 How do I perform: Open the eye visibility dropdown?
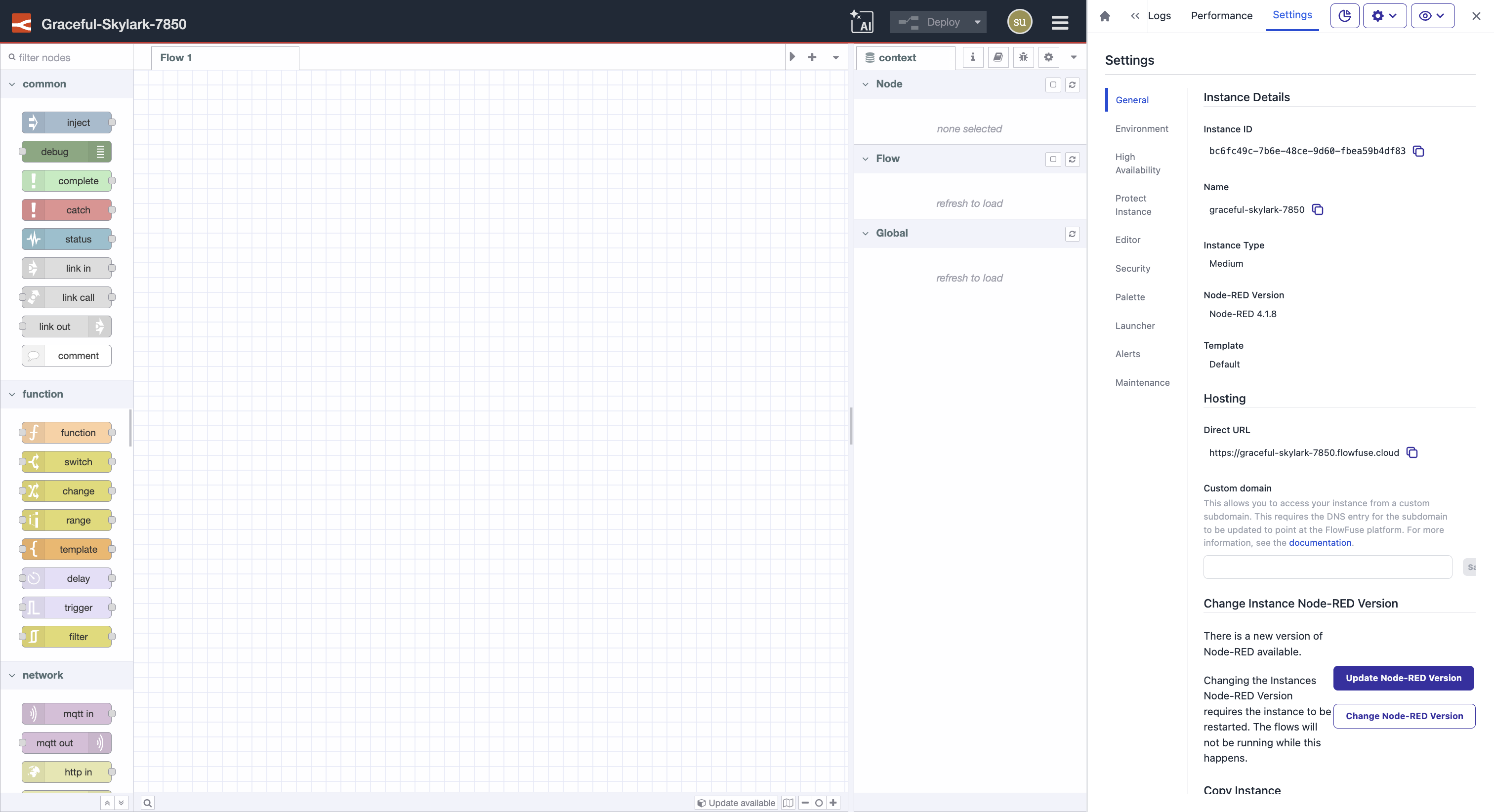(1432, 16)
